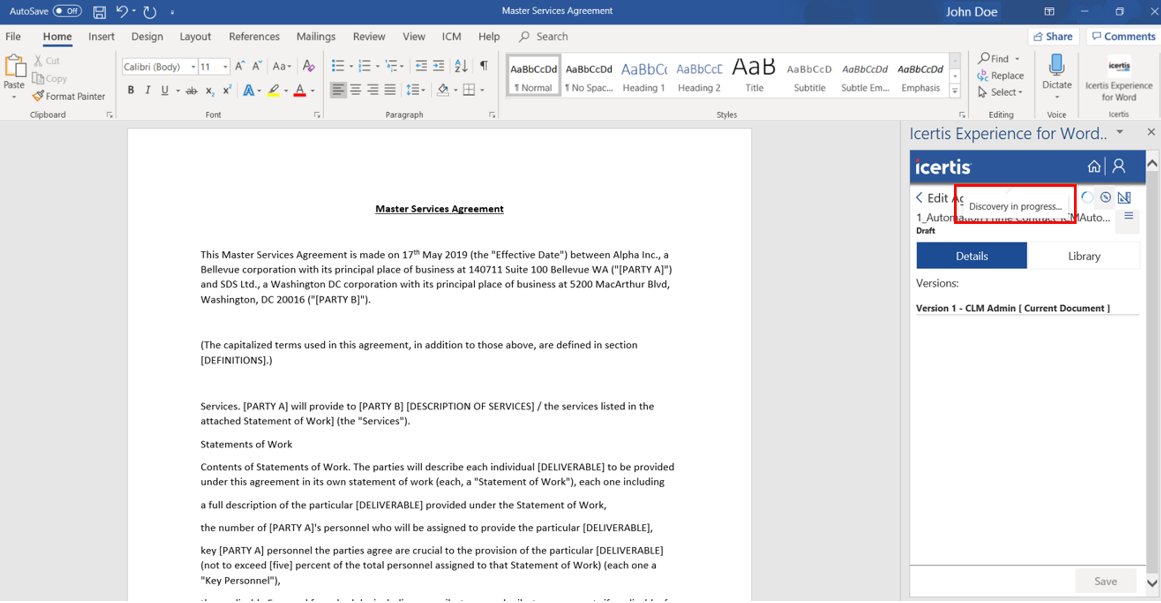The width and height of the screenshot is (1161, 603).
Task: Click the Icertis home icon
Action: tap(1094, 166)
